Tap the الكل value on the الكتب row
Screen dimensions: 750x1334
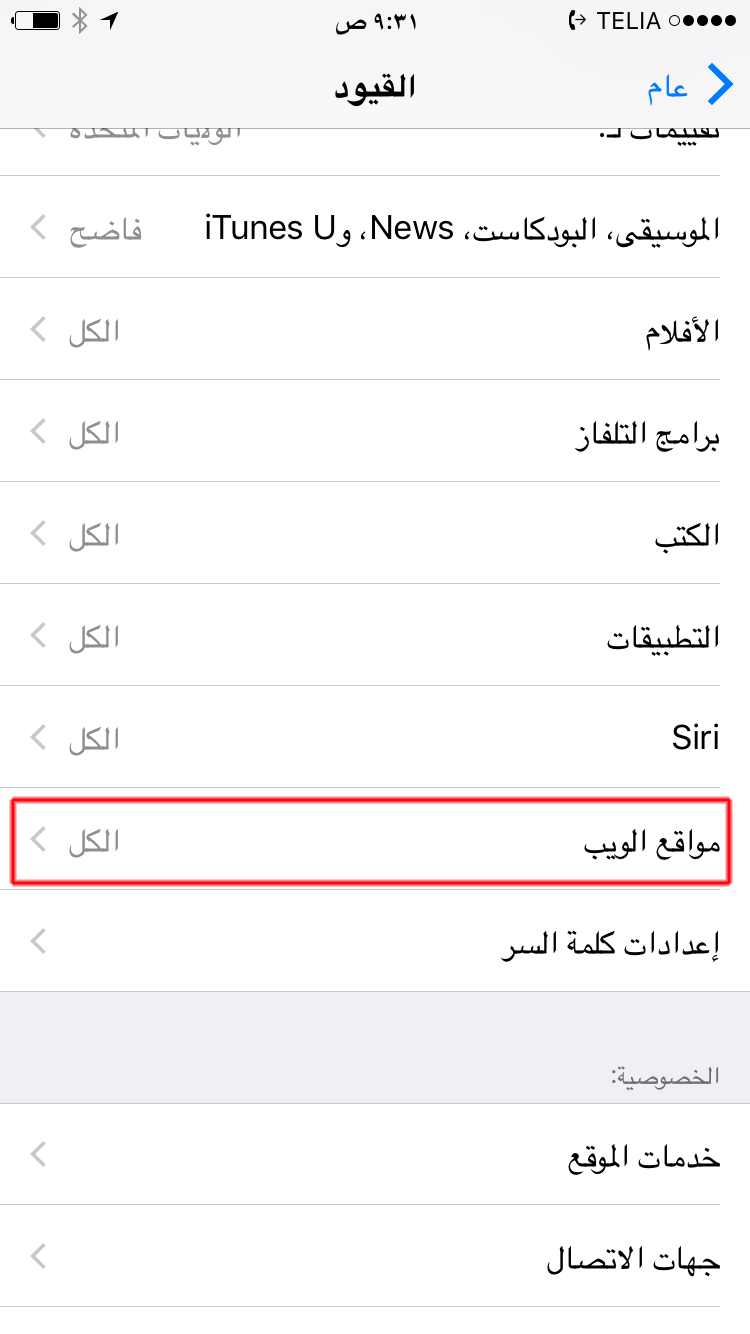[94, 535]
